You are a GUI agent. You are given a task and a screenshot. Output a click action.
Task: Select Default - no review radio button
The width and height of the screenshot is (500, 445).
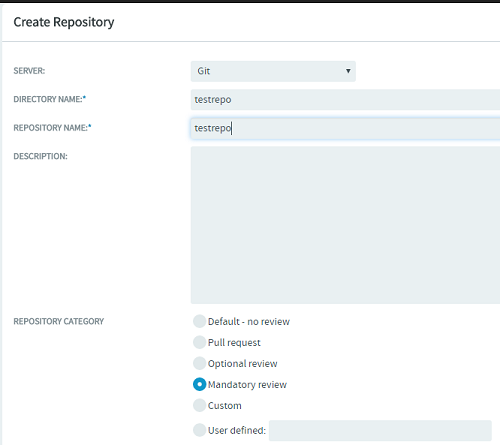click(199, 321)
